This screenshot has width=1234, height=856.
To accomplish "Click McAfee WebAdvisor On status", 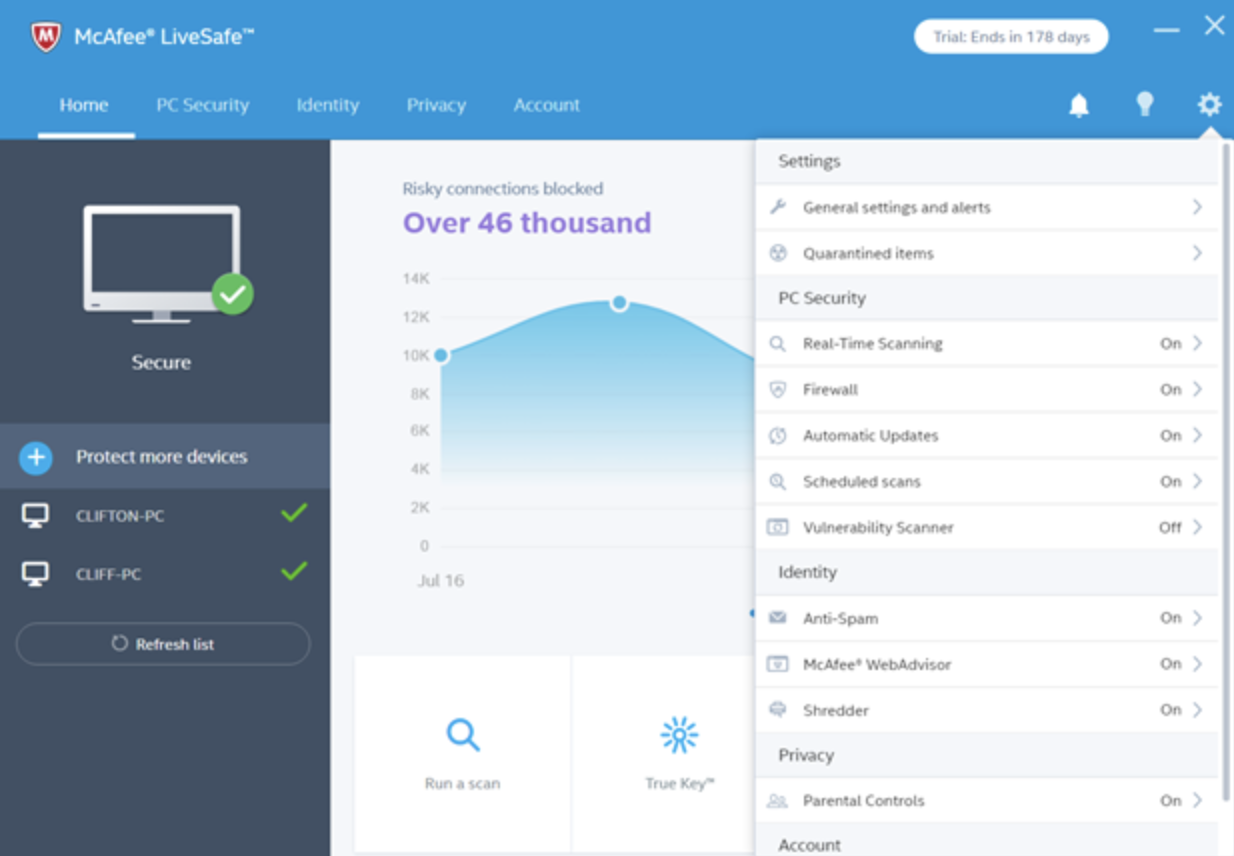I will pyautogui.click(x=1171, y=664).
